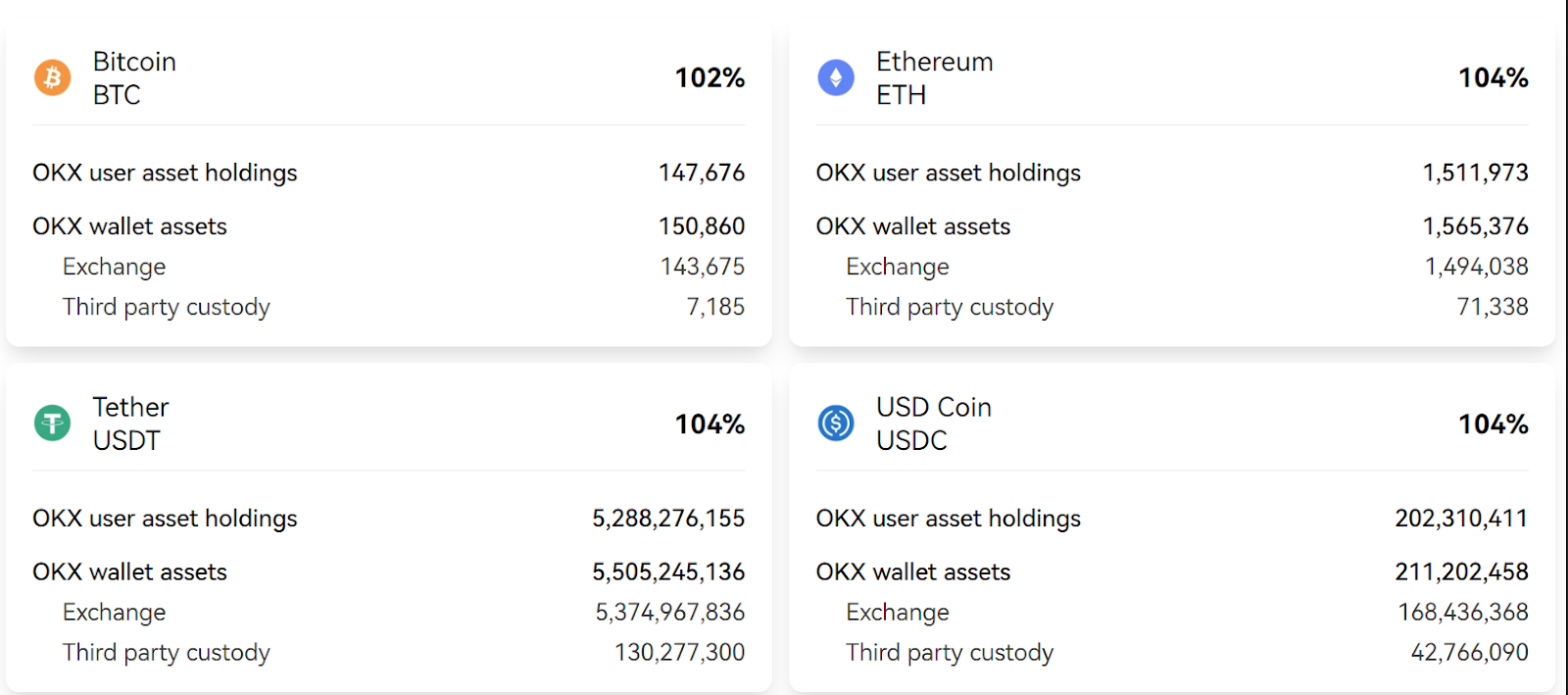Click the orange Bitcoin logo icon

[53, 77]
